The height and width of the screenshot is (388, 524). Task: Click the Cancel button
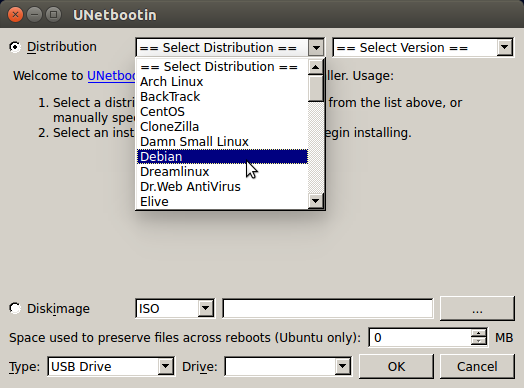tap(477, 367)
